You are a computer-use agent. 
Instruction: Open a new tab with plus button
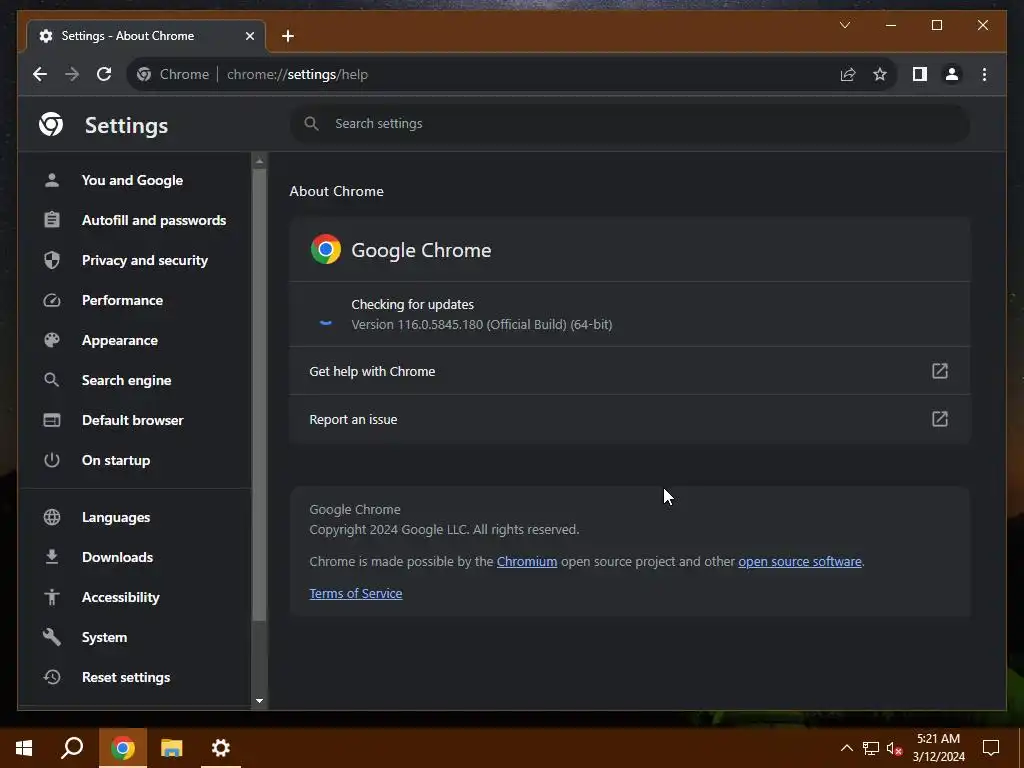(288, 36)
